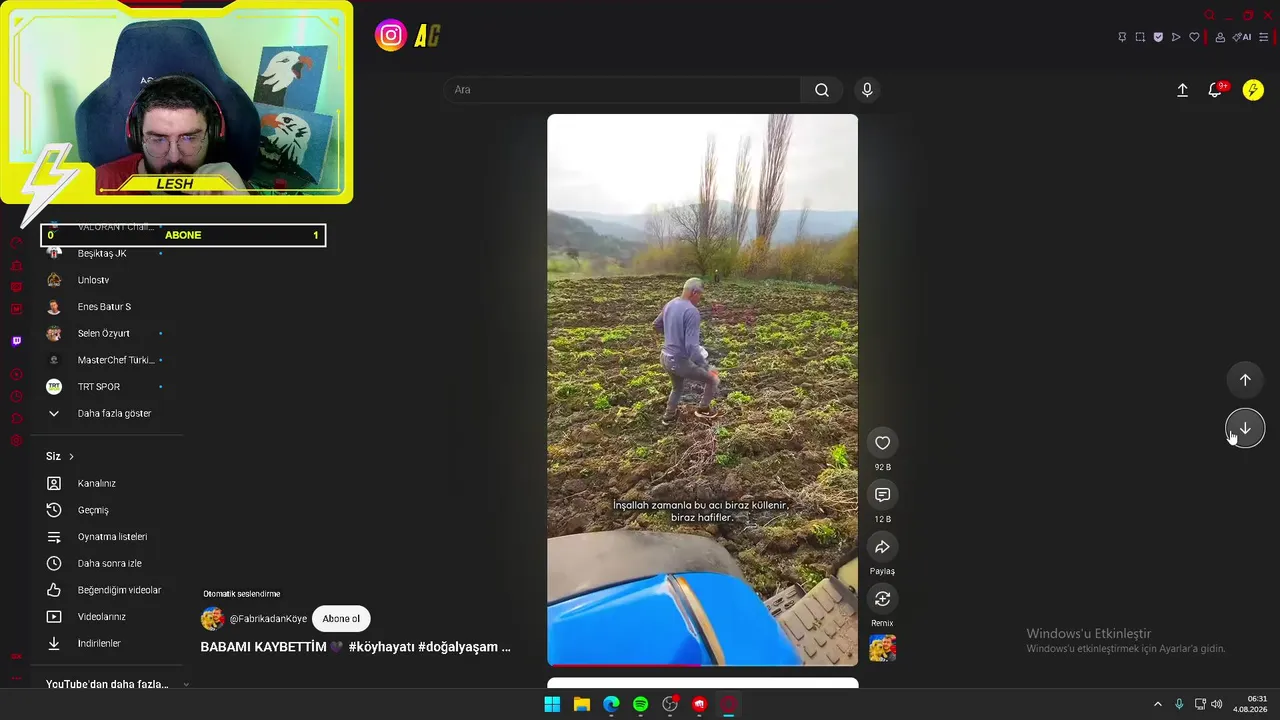Image resolution: width=1280 pixels, height=720 pixels.
Task: Click the Ara search field
Action: tap(622, 90)
